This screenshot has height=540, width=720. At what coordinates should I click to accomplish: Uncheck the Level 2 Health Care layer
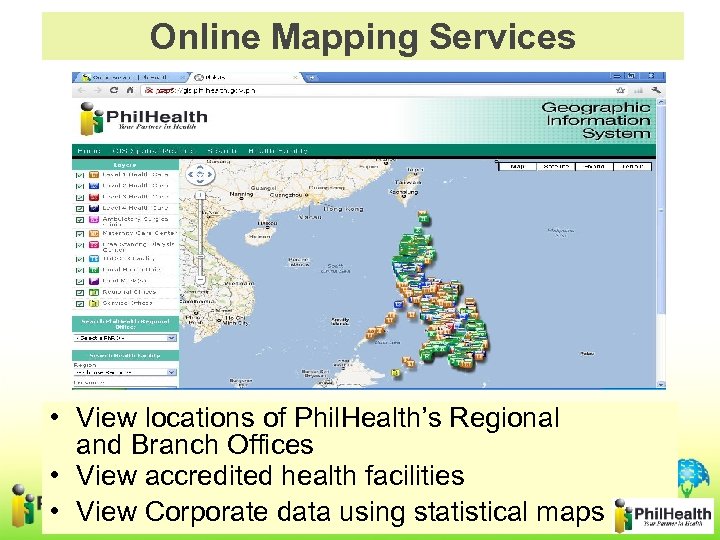point(80,186)
